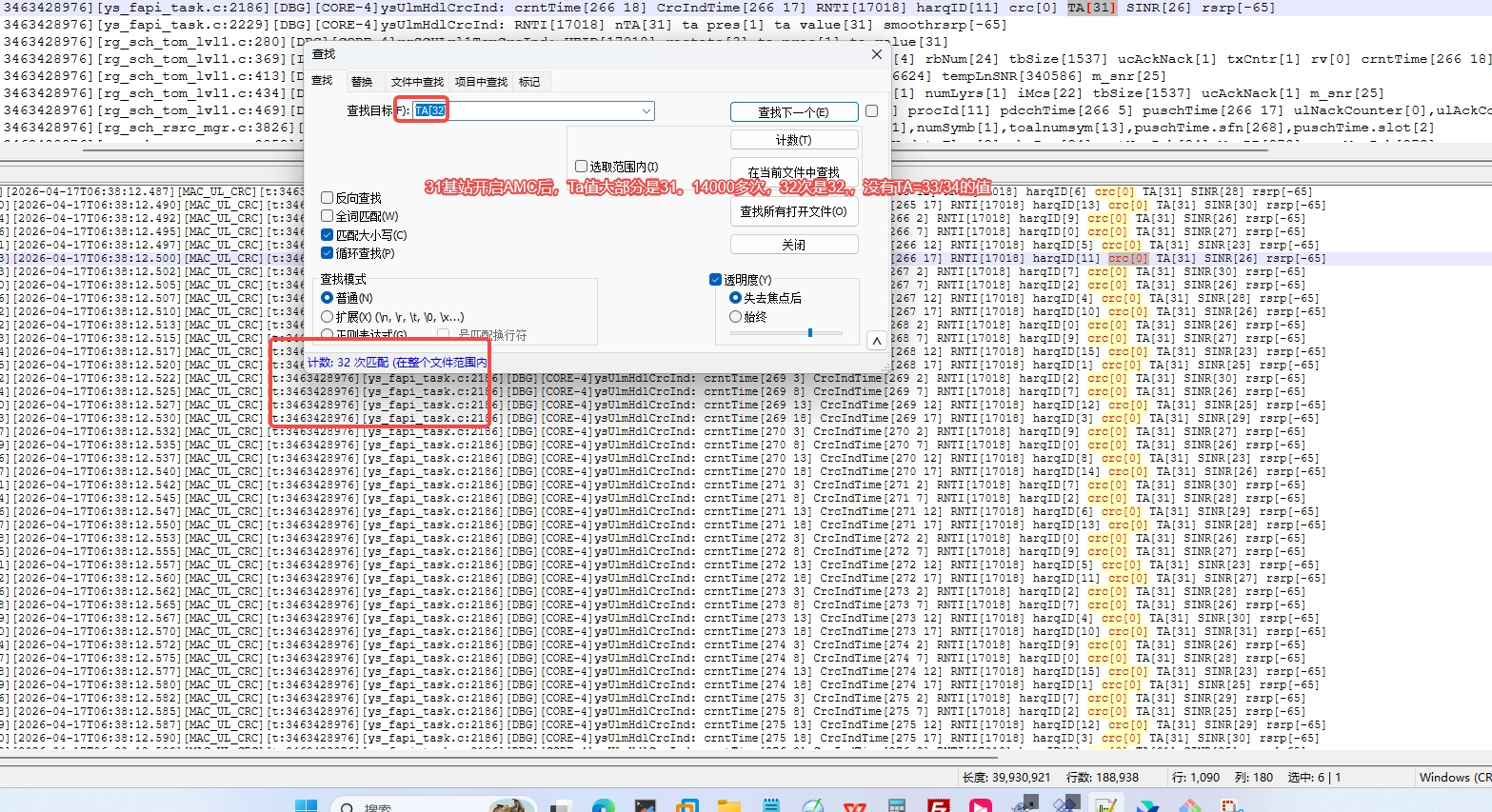Screen dimensions: 1492x812
Task: Toggle the 透明度 checkbox
Action: coord(716,280)
